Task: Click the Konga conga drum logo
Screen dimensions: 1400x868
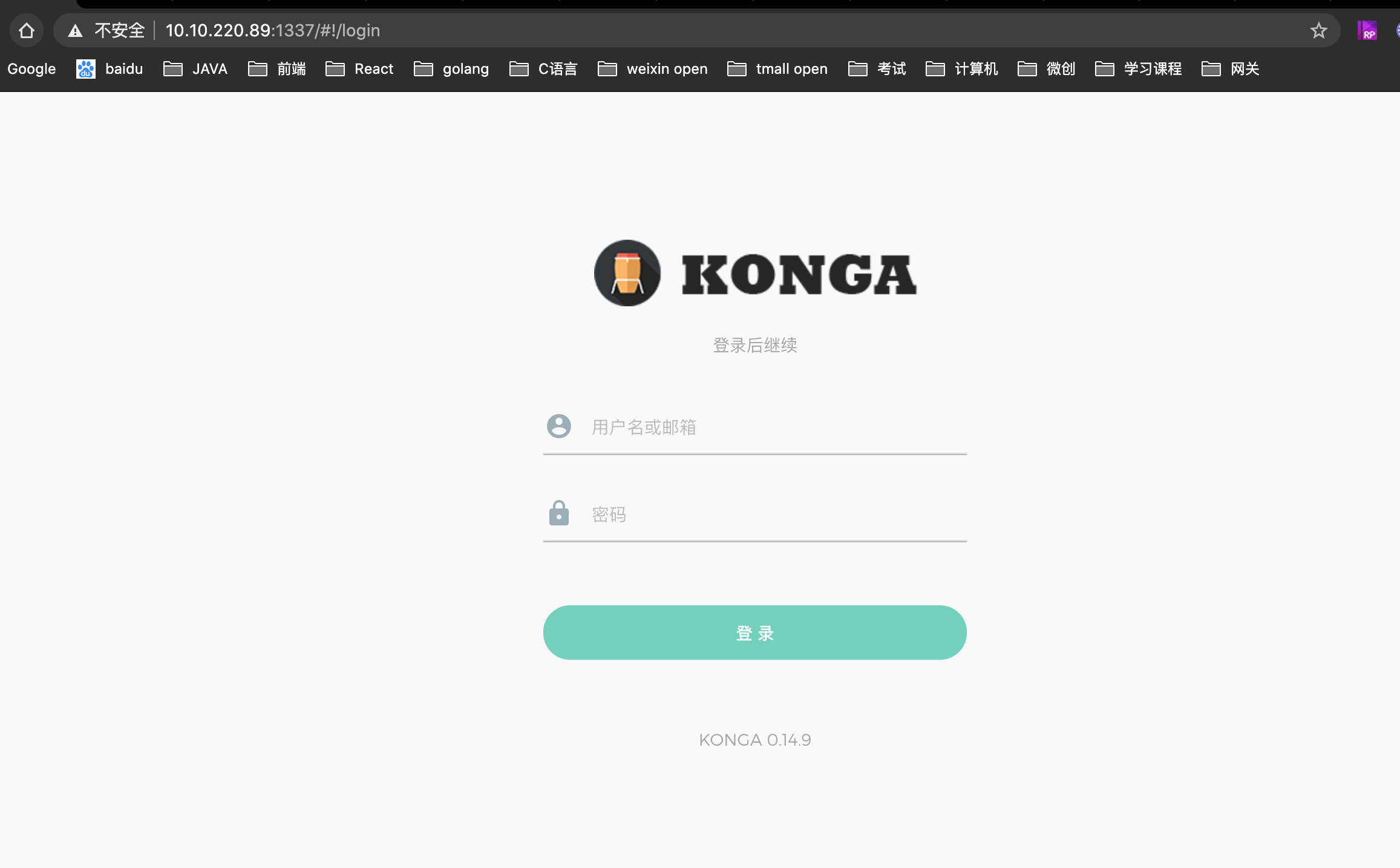Action: (x=627, y=273)
